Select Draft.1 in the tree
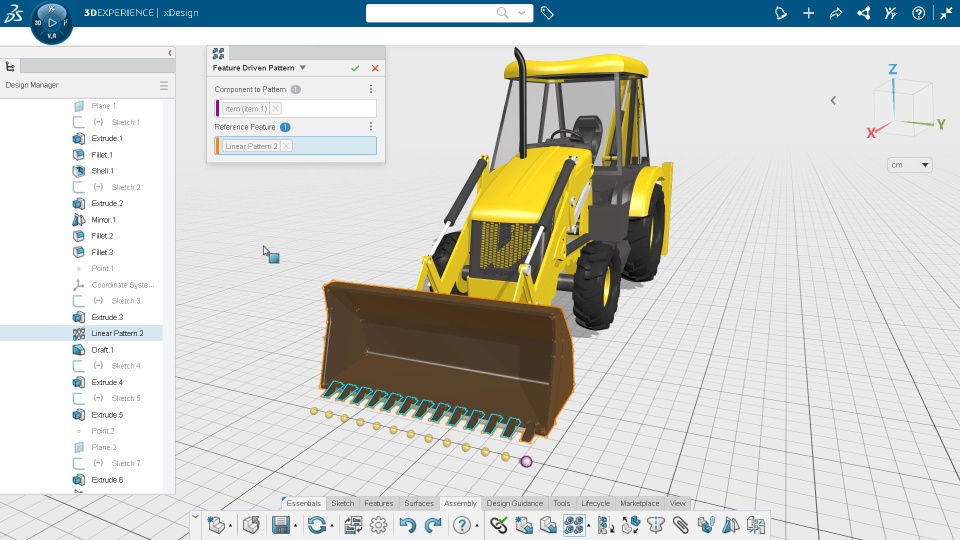The width and height of the screenshot is (960, 540). 102,350
